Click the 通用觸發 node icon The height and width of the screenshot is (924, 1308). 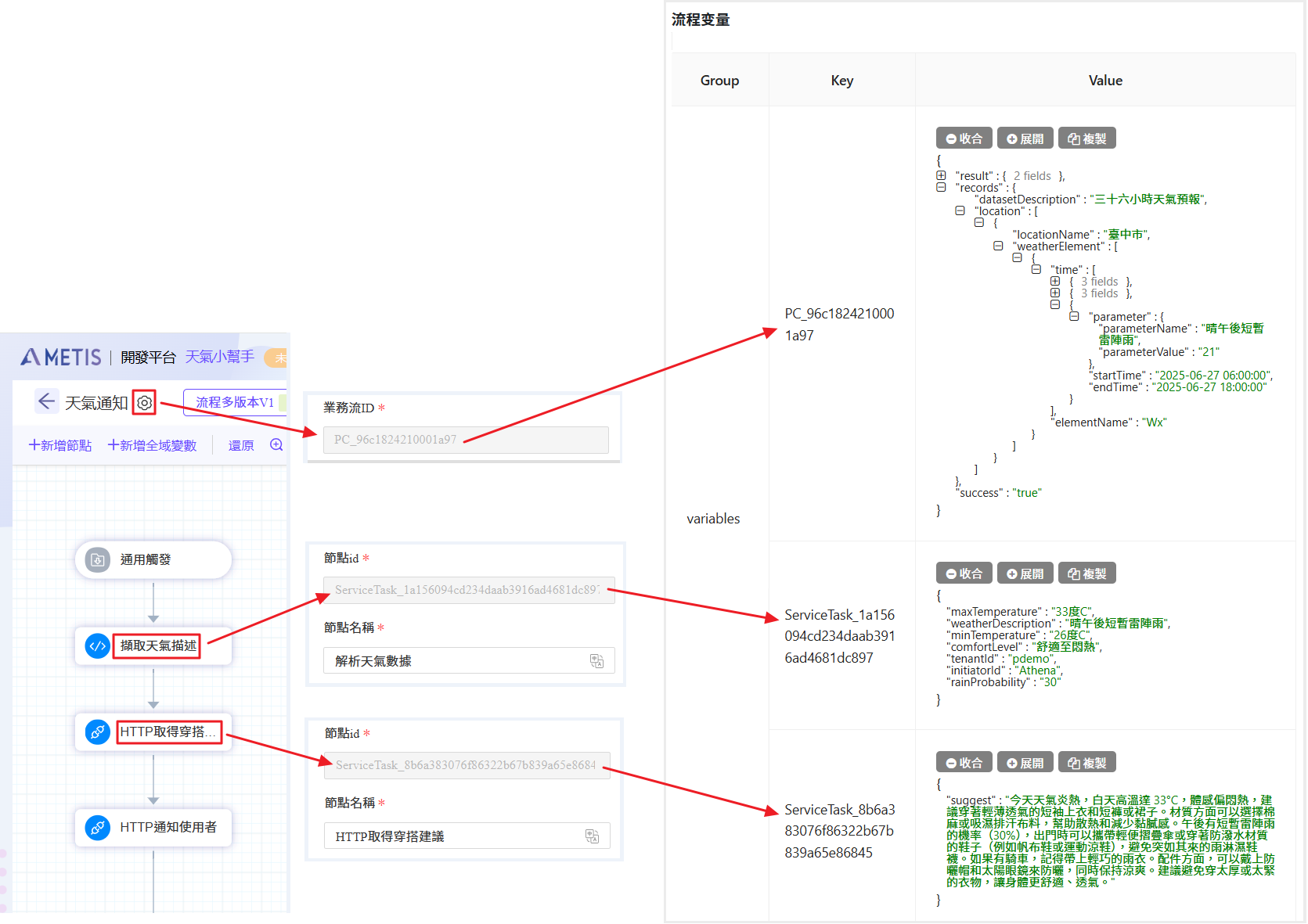98,560
